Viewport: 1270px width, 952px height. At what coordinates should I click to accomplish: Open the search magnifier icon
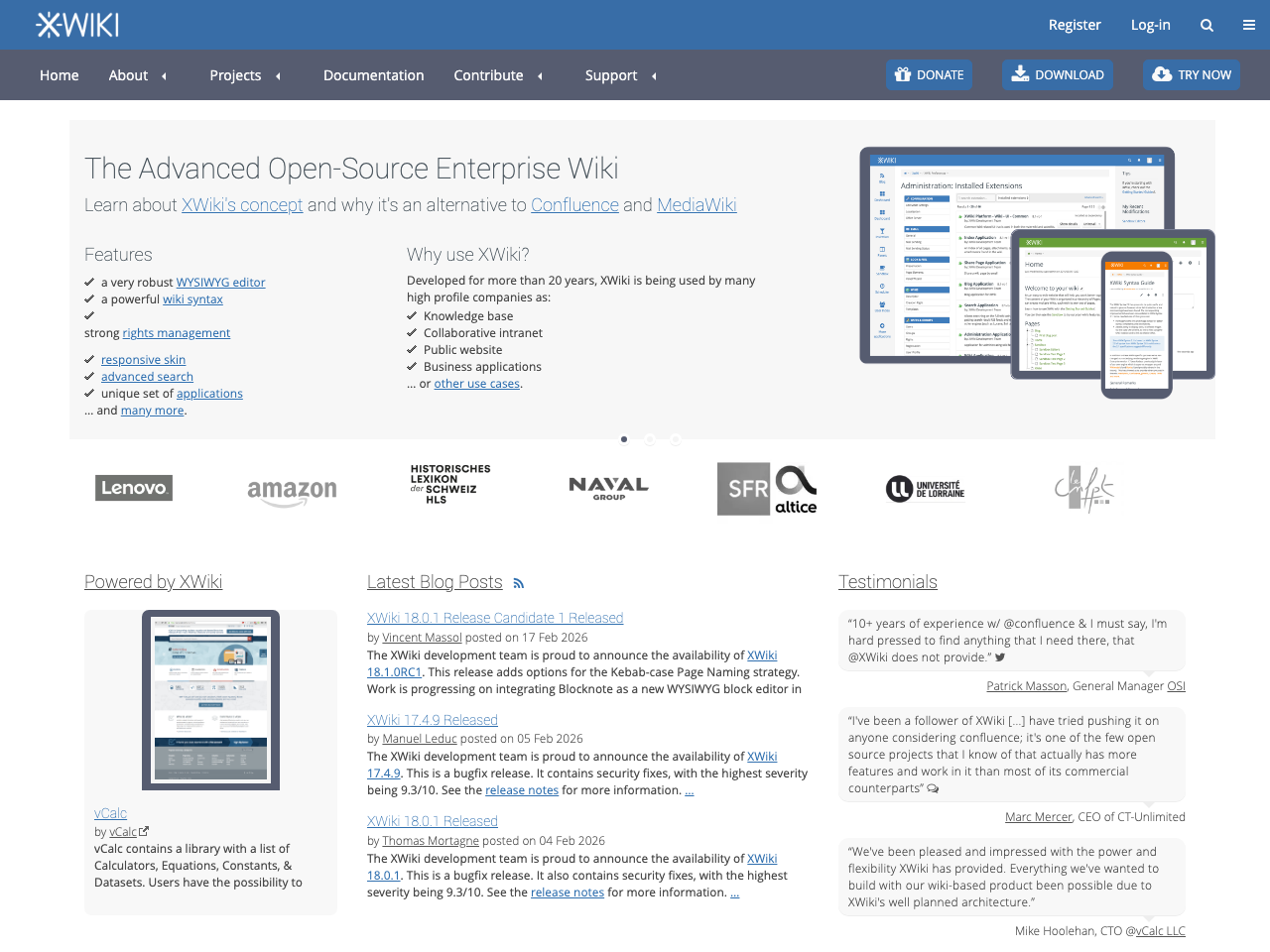tap(1206, 24)
